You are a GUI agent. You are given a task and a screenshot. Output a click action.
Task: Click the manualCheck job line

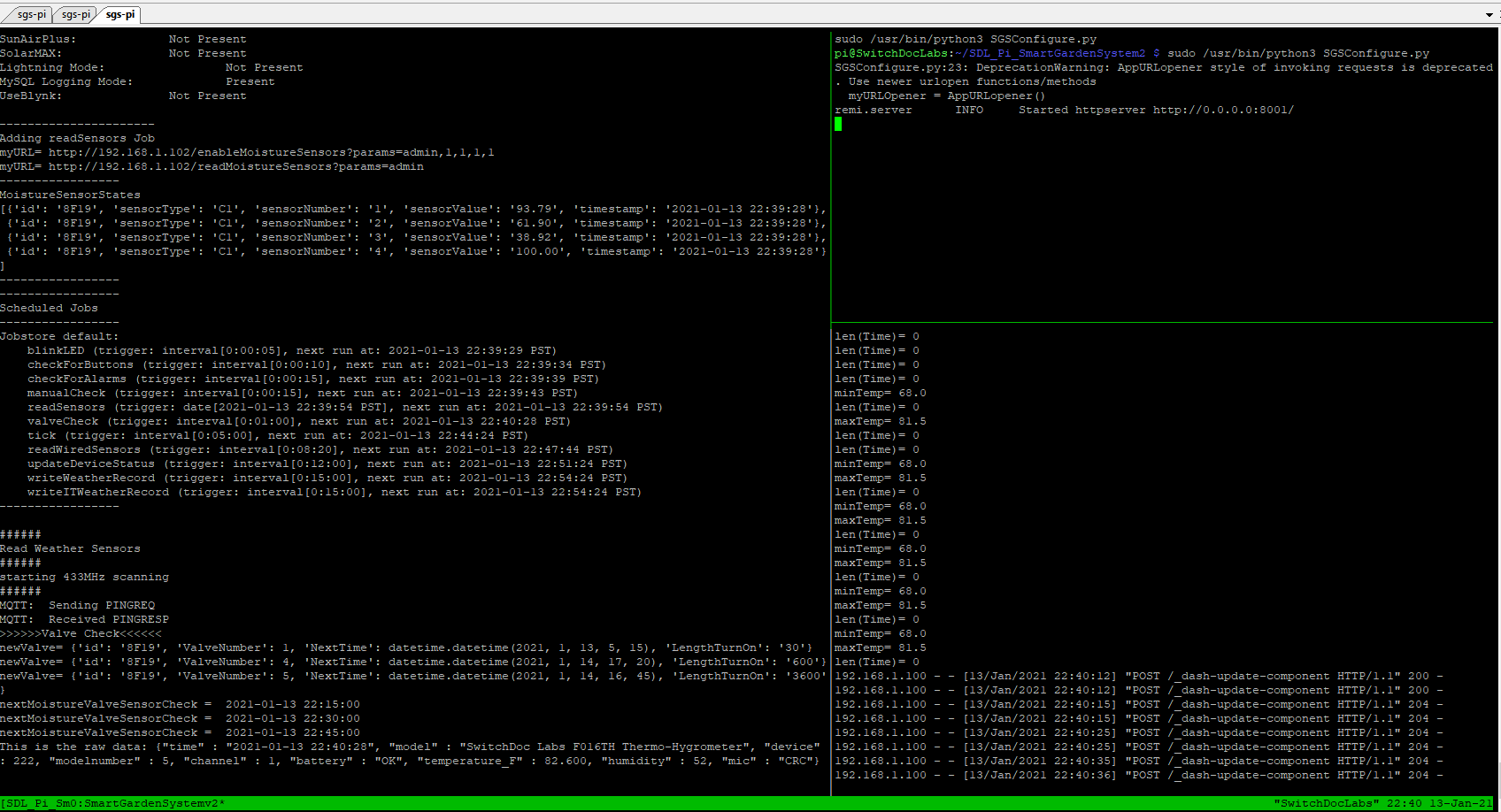(303, 393)
